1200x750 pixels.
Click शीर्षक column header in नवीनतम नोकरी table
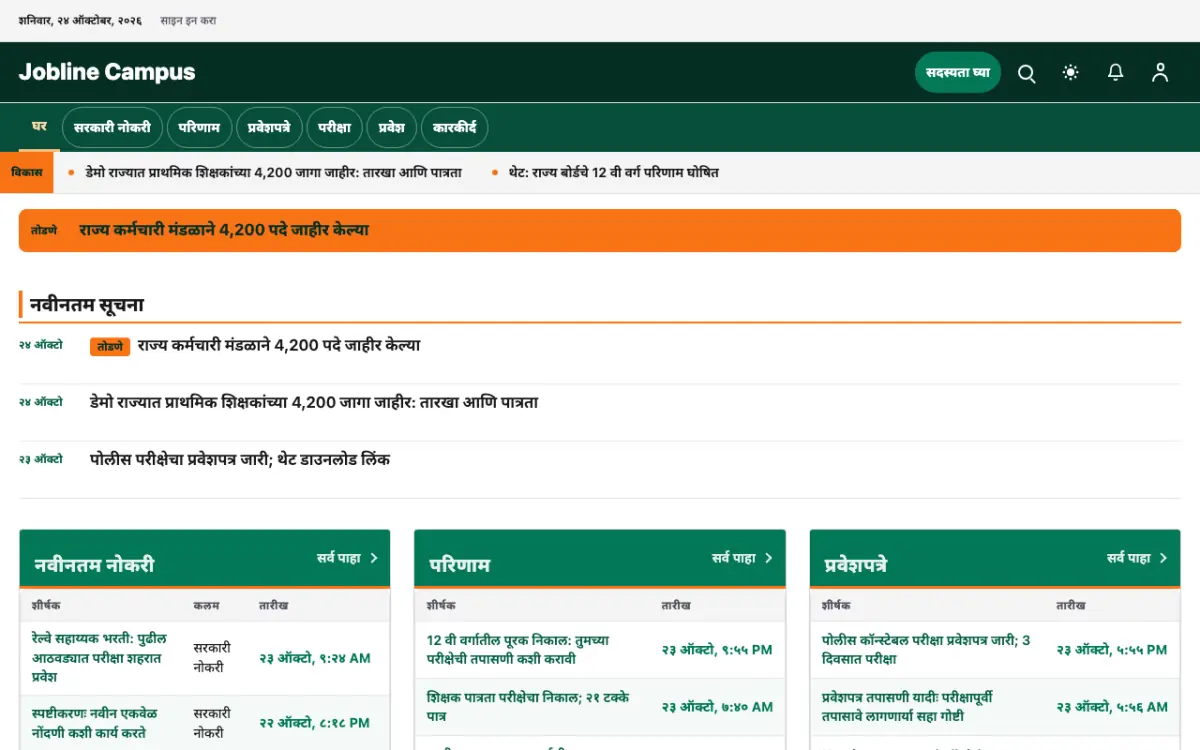tap(46, 605)
